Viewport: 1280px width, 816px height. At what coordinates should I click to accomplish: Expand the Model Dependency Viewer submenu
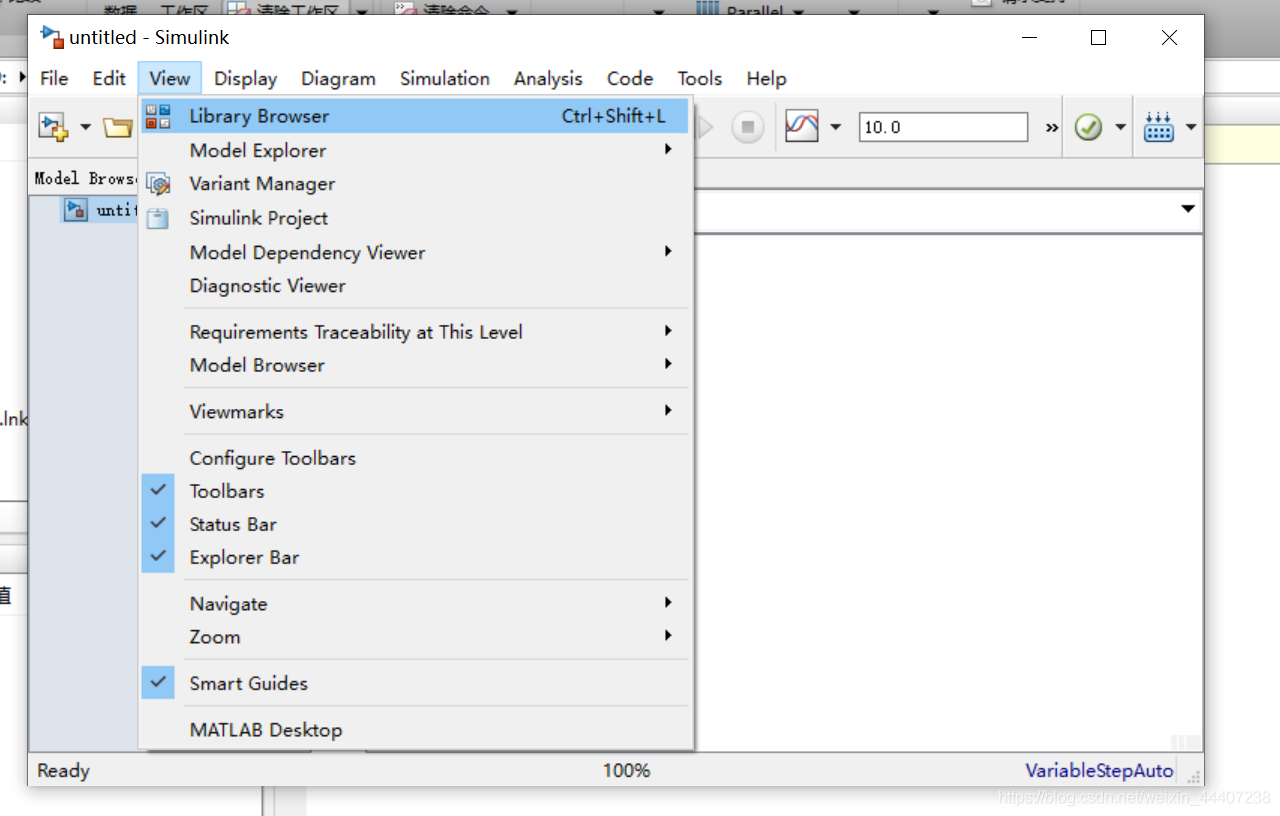pos(415,252)
